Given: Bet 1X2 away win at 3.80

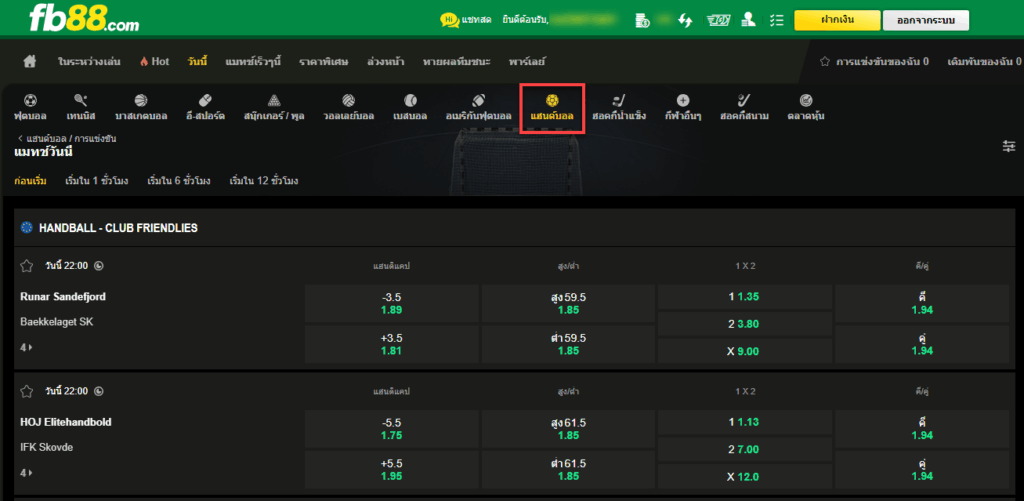Looking at the screenshot, I should [744, 324].
